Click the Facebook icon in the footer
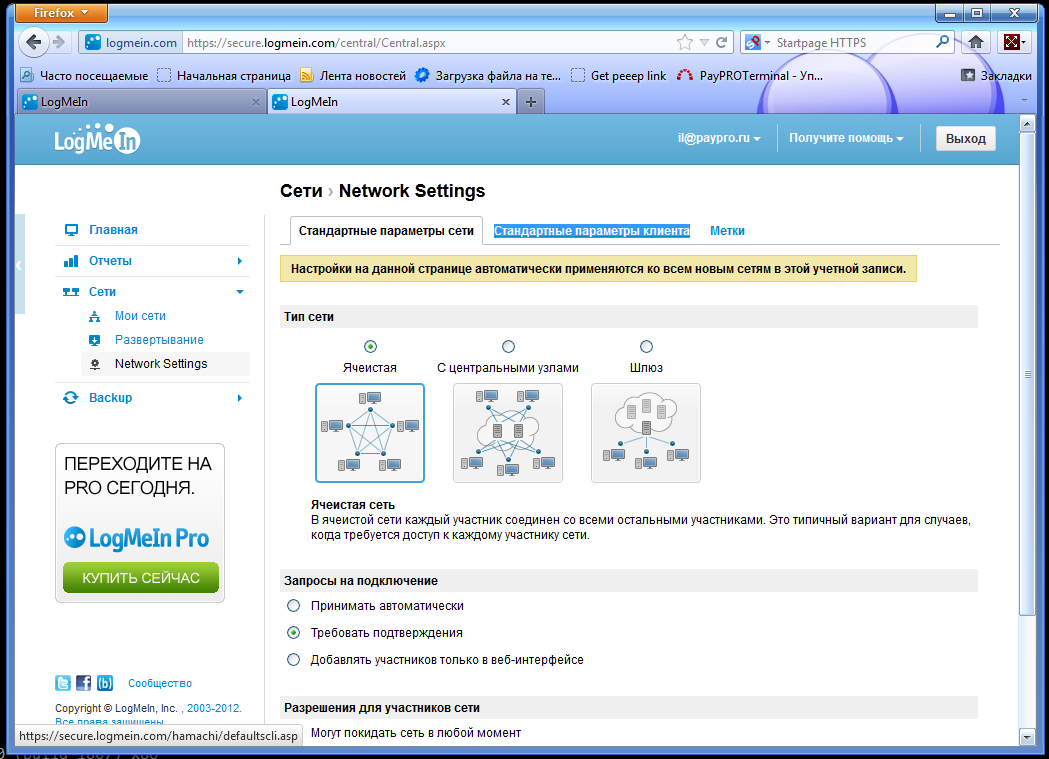 tap(84, 684)
